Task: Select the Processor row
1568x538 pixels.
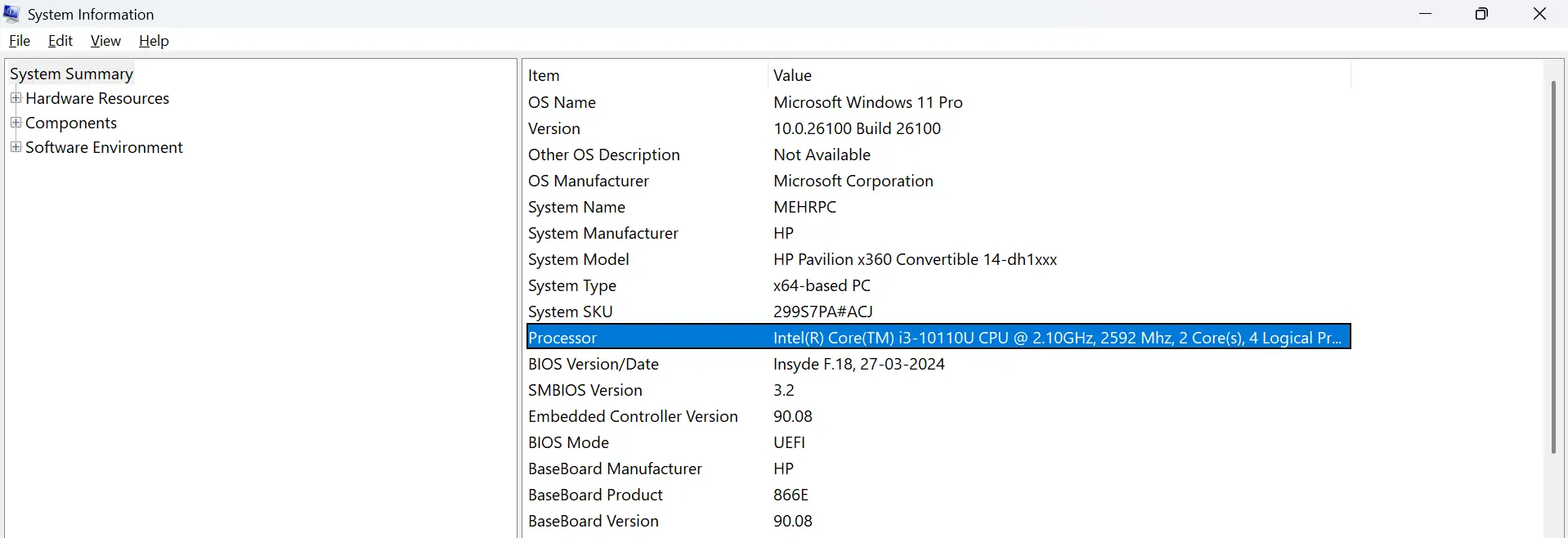Action: pos(563,338)
